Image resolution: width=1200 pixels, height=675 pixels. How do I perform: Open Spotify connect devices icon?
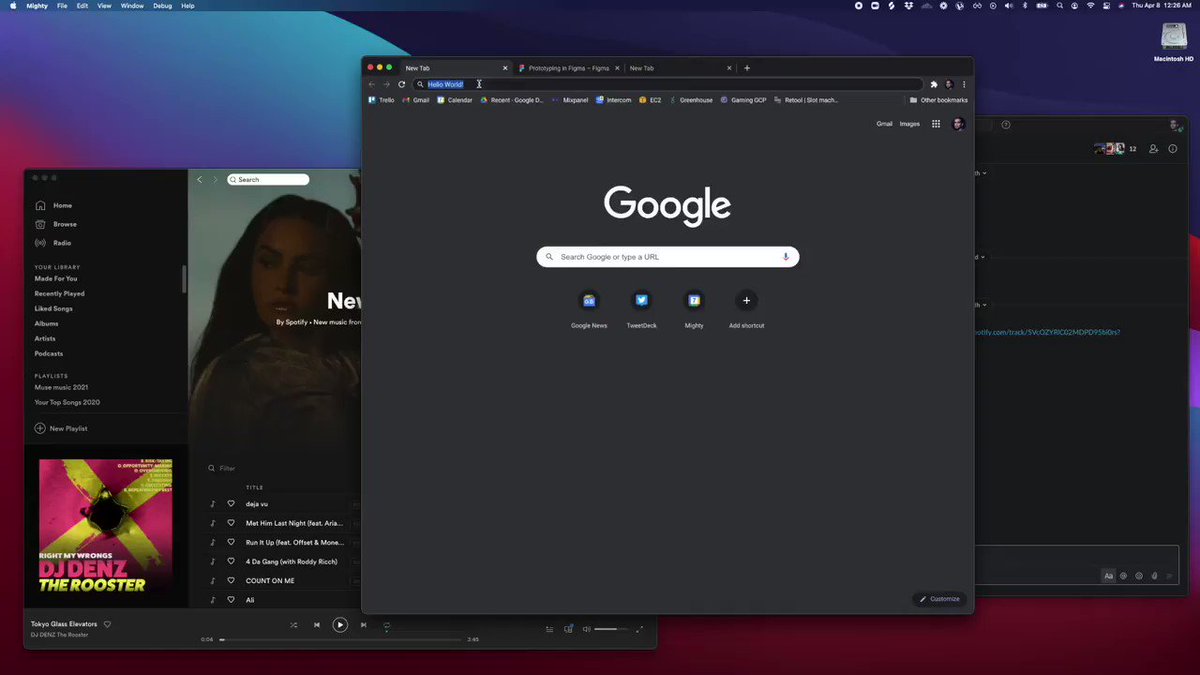click(568, 629)
